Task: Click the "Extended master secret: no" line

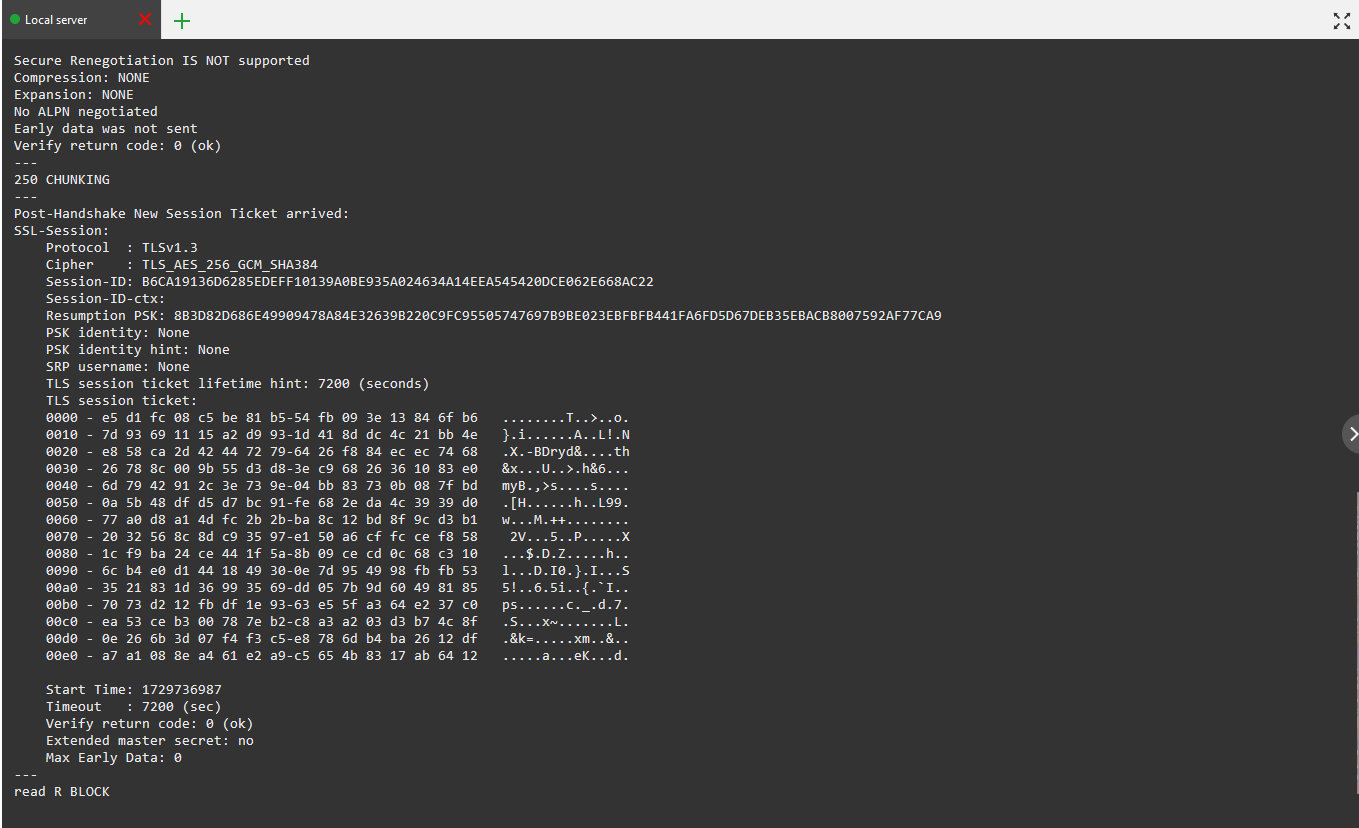Action: pyautogui.click(x=149, y=740)
